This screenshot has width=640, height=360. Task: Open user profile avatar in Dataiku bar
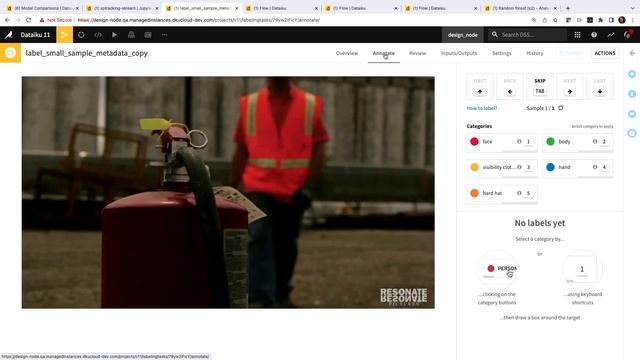pyautogui.click(x=628, y=35)
